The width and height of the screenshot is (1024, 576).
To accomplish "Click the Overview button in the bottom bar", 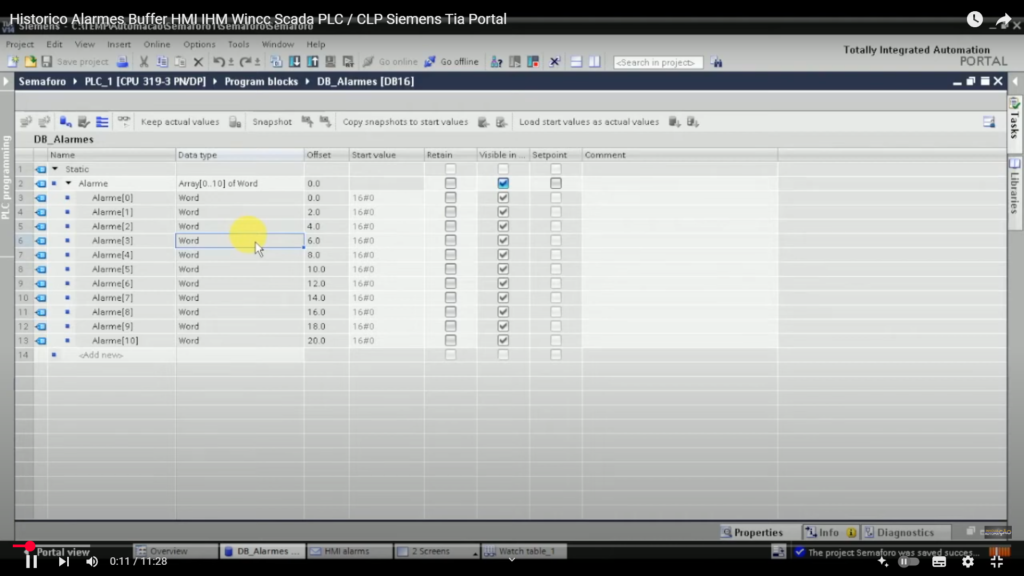I will coord(175,551).
